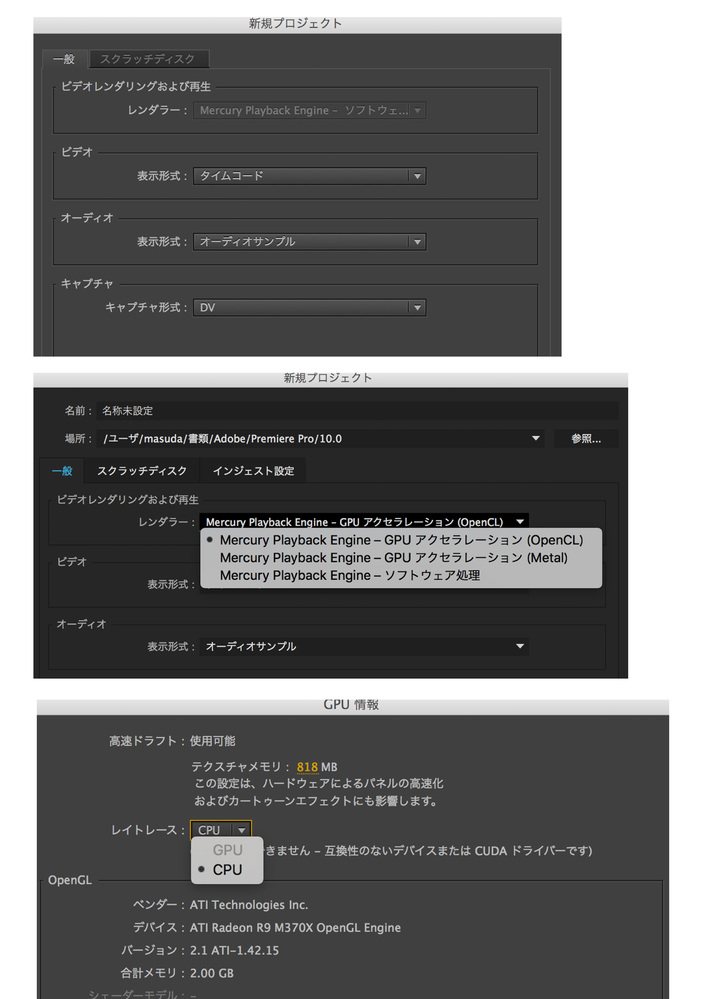The height and width of the screenshot is (999, 706).
Task: Select the 一般 tab in middle dialog
Action: tap(62, 471)
